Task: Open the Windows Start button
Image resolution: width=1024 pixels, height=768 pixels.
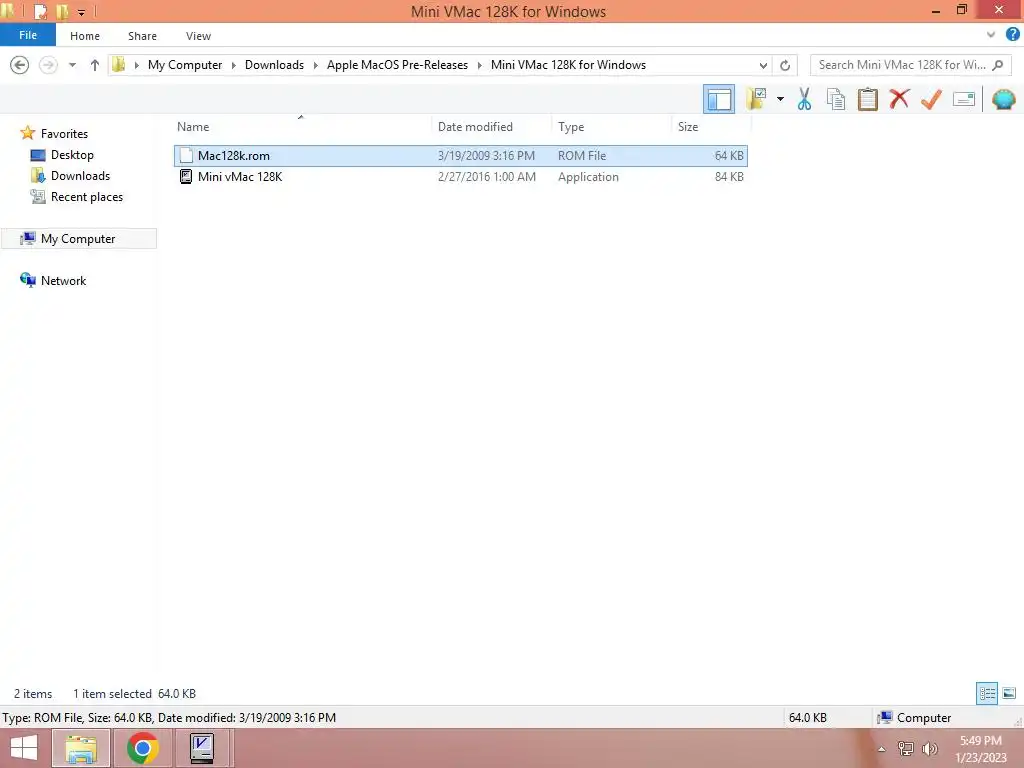Action: pyautogui.click(x=24, y=748)
